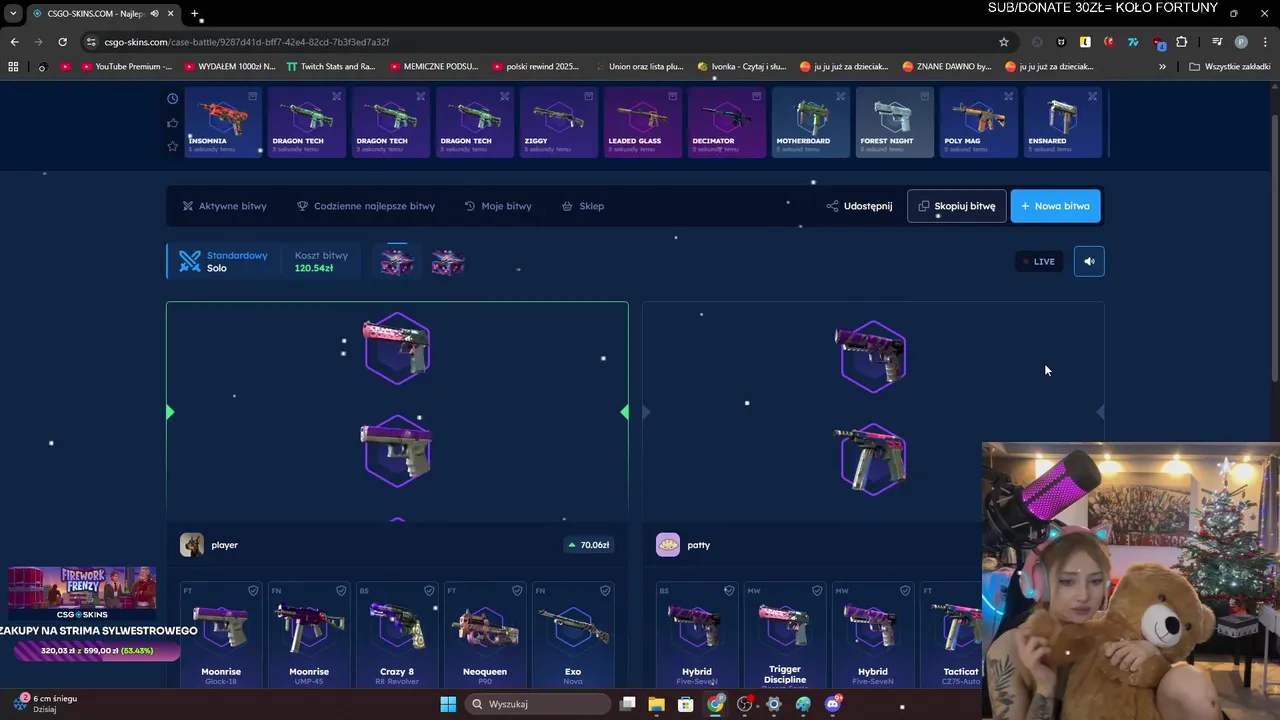Viewport: 1280px width, 720px height.
Task: Open polski rewind 2025 bookmark
Action: pyautogui.click(x=535, y=67)
